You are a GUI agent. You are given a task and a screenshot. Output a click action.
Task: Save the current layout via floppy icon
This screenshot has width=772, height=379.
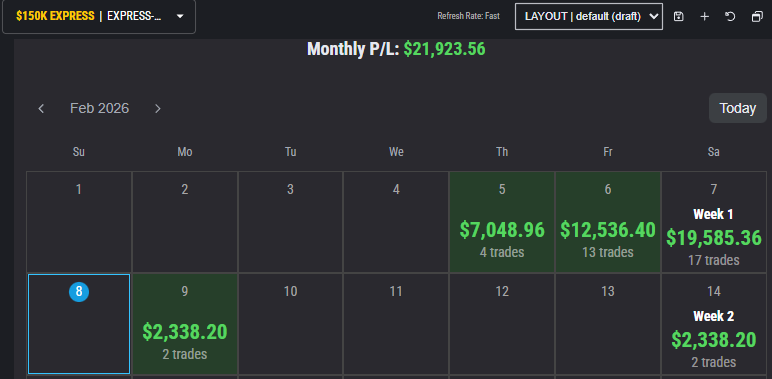click(x=678, y=17)
